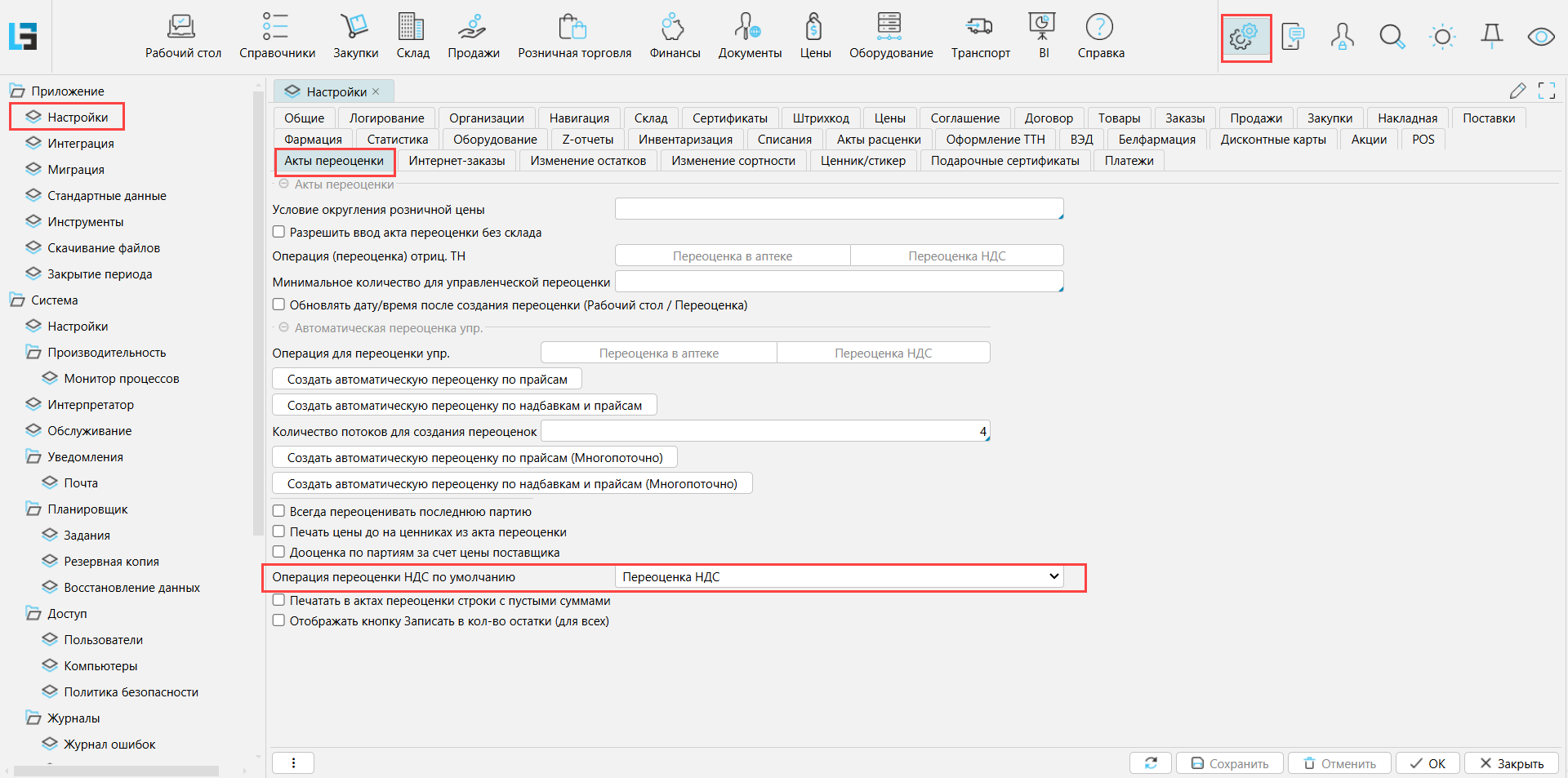Open the BI analytics icon
Viewport: 1568px width, 778px height.
point(1043,36)
